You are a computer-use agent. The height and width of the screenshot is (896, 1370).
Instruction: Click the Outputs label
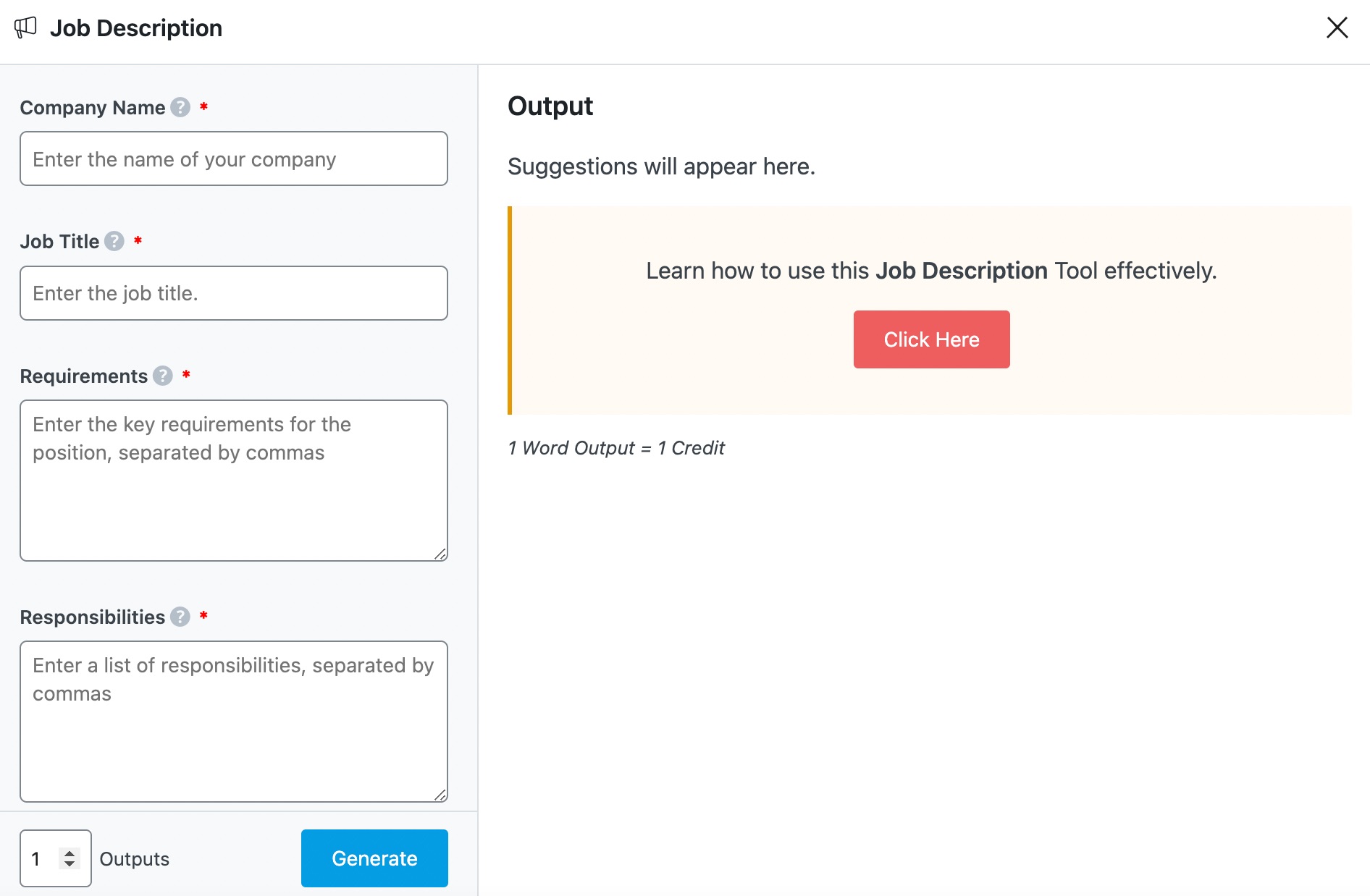(x=135, y=859)
